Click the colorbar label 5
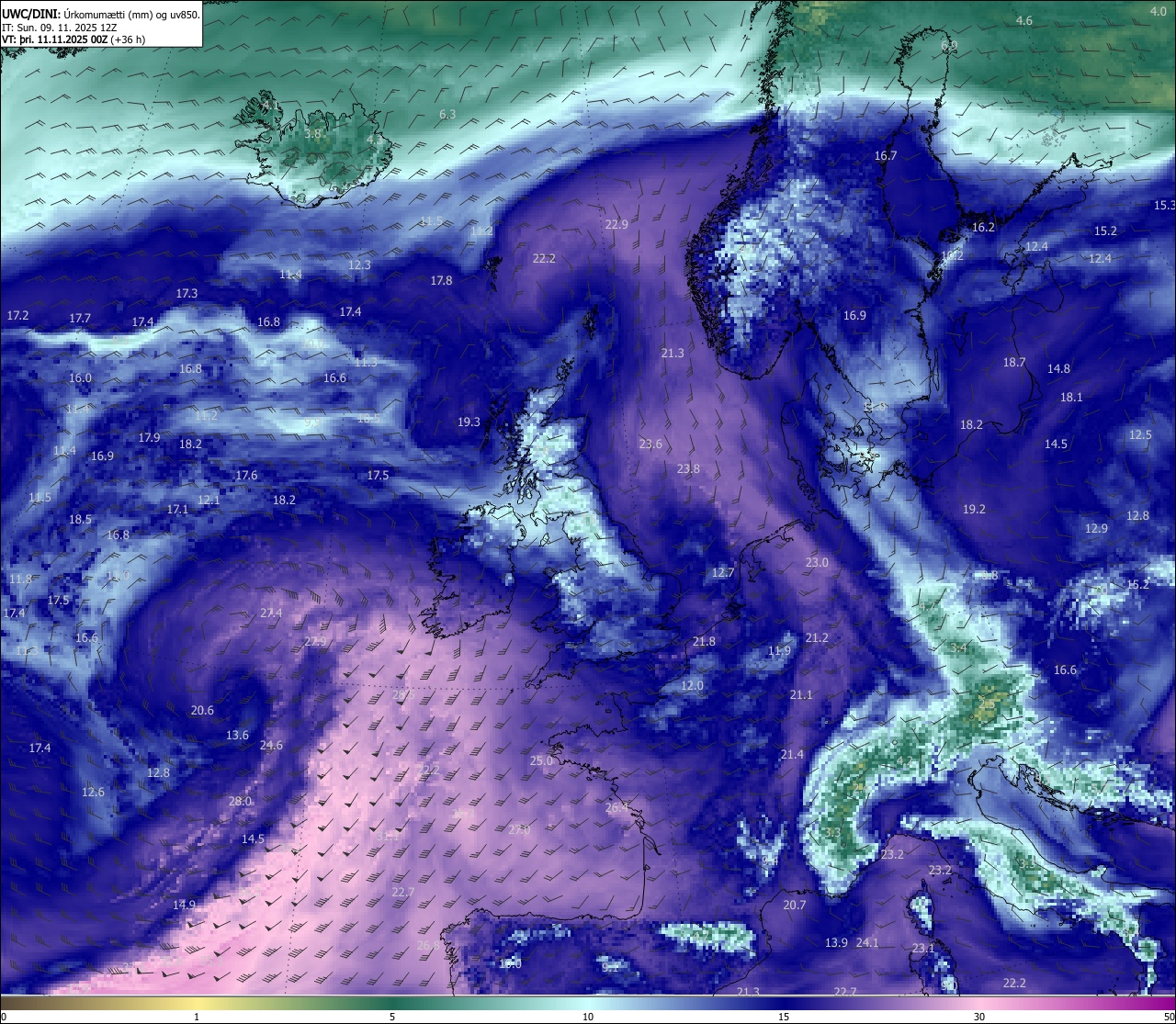 [x=392, y=1017]
